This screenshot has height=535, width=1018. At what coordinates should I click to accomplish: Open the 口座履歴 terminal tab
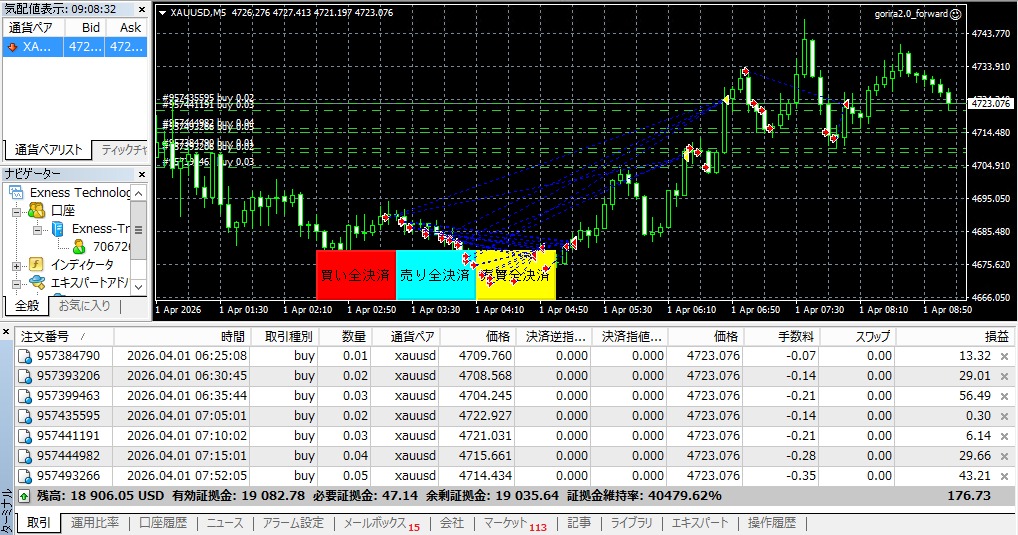pyautogui.click(x=163, y=523)
